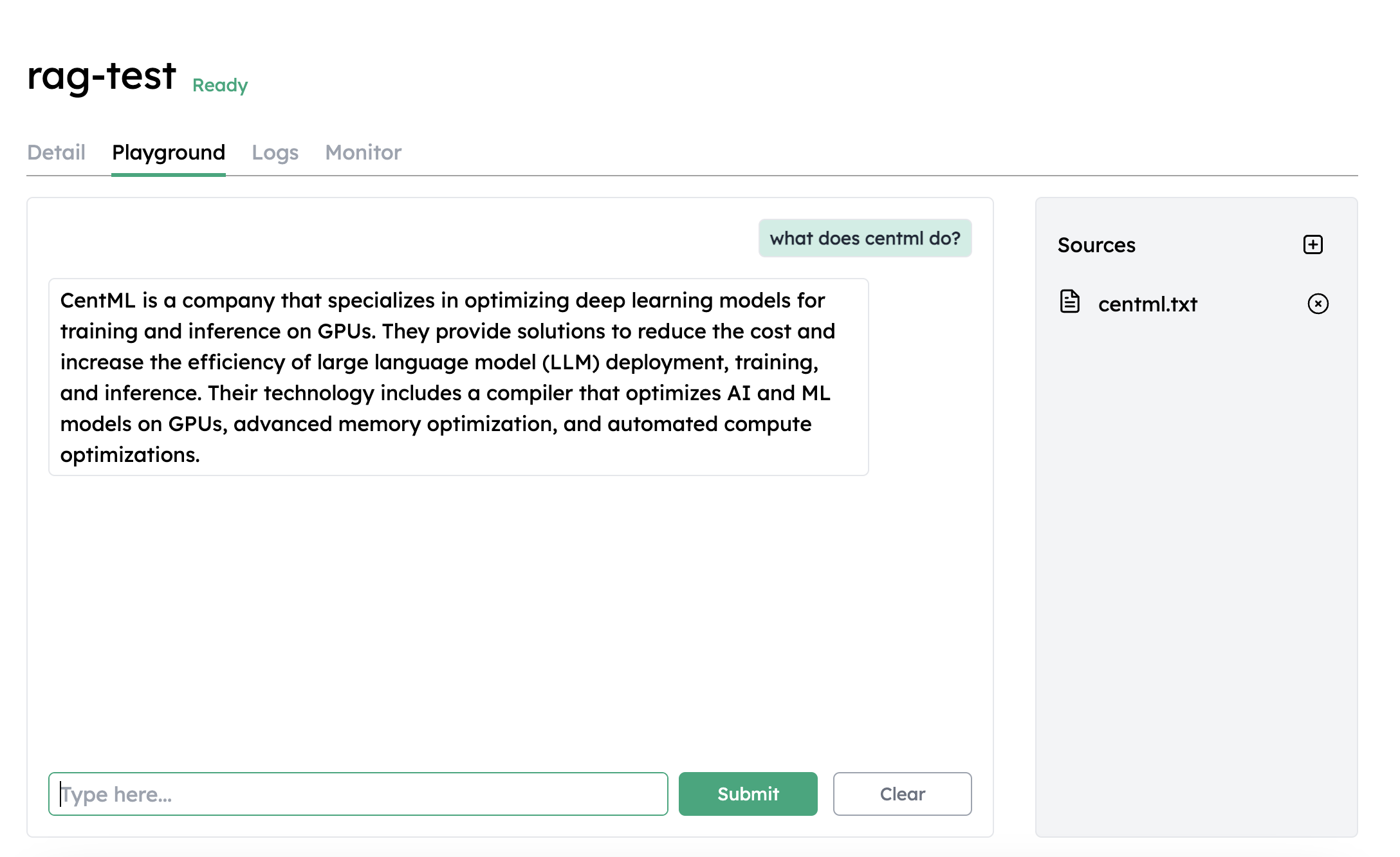The width and height of the screenshot is (1400, 857).
Task: Add a new source with plus icon
Action: (x=1312, y=244)
